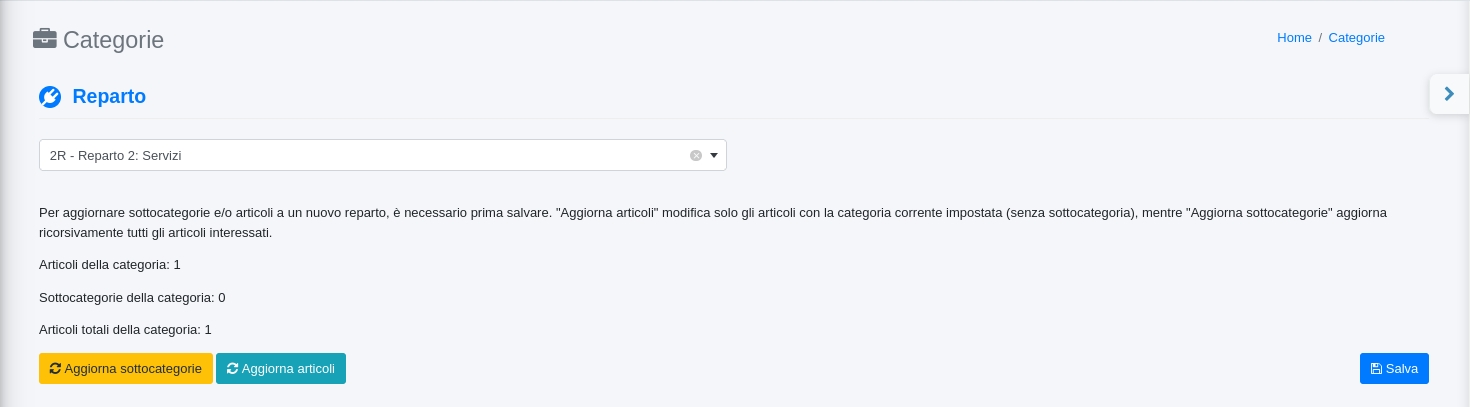Select the '2R - Reparto 2: Servizi' combo box
This screenshot has width=1470, height=407.
pyautogui.click(x=360, y=155)
